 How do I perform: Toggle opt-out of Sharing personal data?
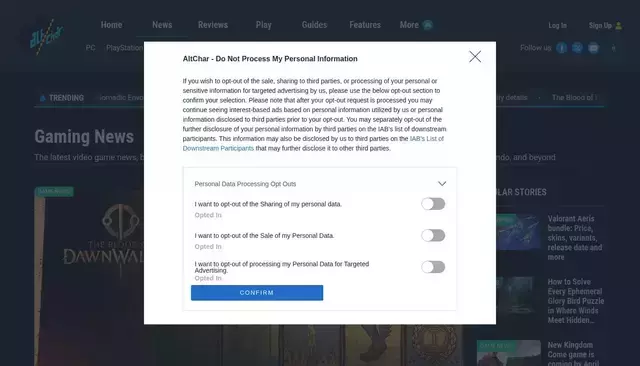pos(433,204)
